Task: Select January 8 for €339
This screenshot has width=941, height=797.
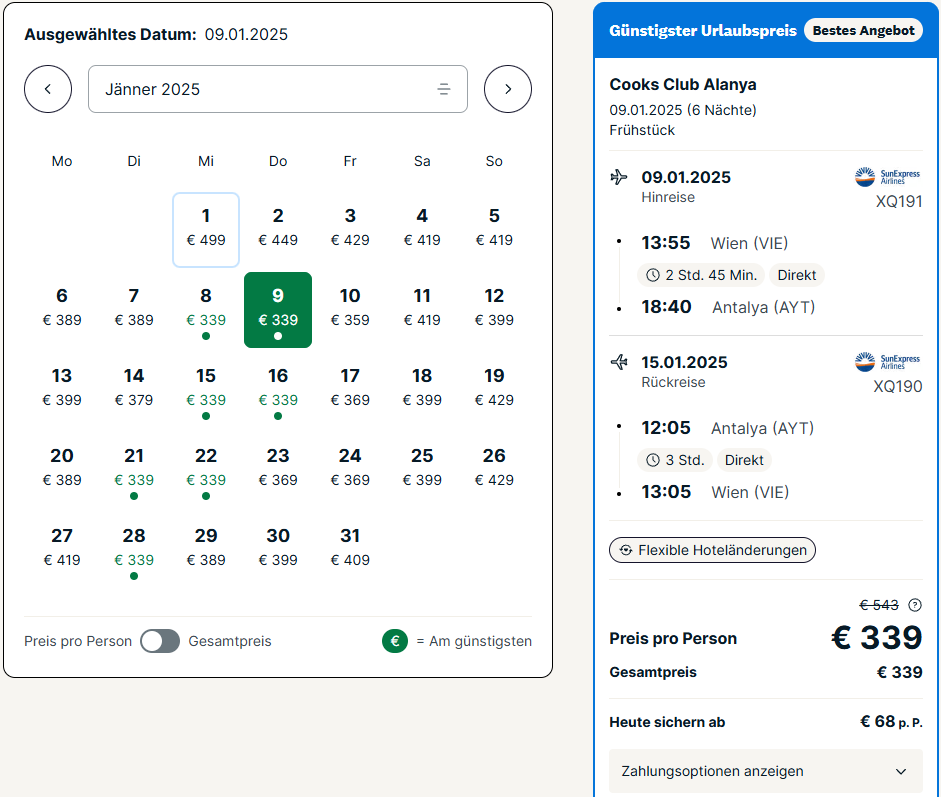Action: pos(206,310)
